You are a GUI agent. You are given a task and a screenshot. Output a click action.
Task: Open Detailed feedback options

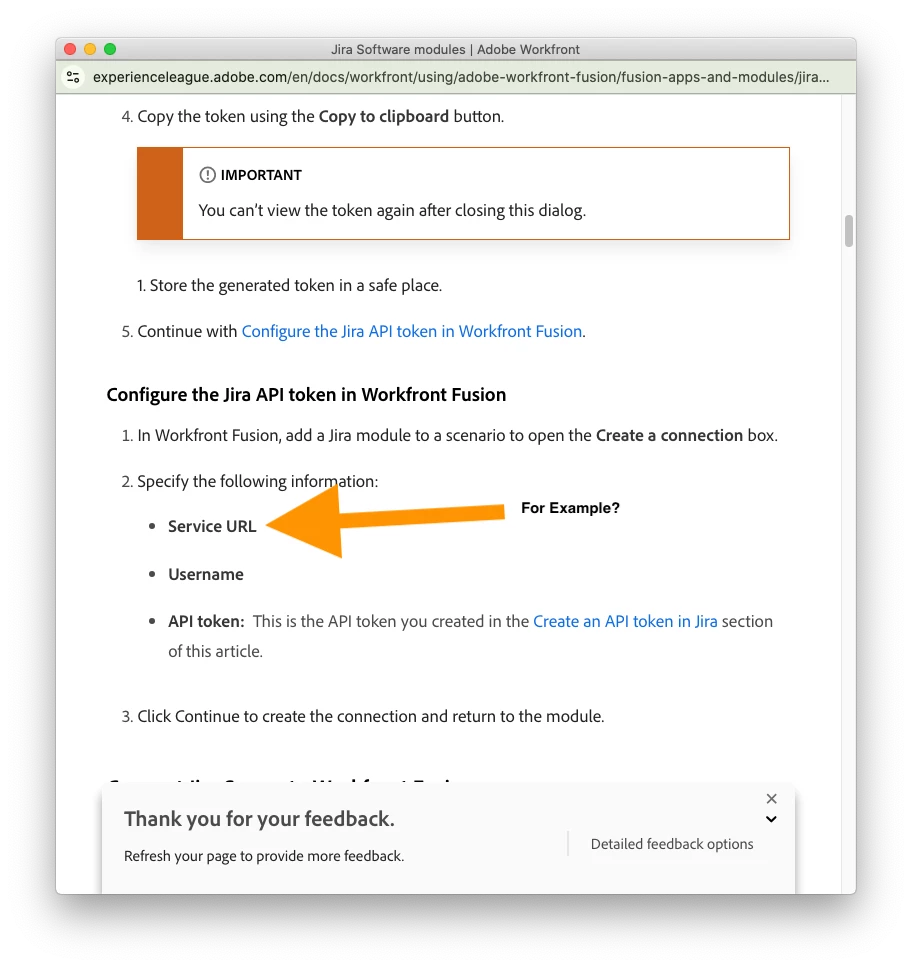(672, 844)
